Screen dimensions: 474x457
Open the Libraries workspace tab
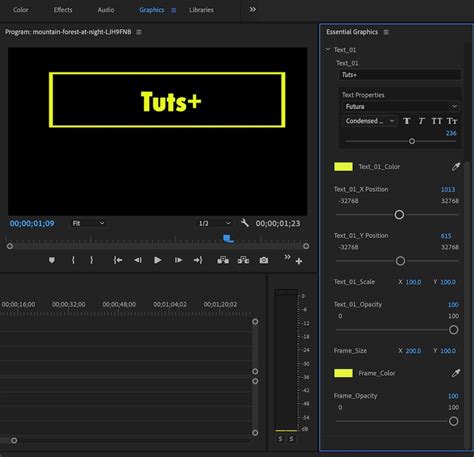click(201, 10)
